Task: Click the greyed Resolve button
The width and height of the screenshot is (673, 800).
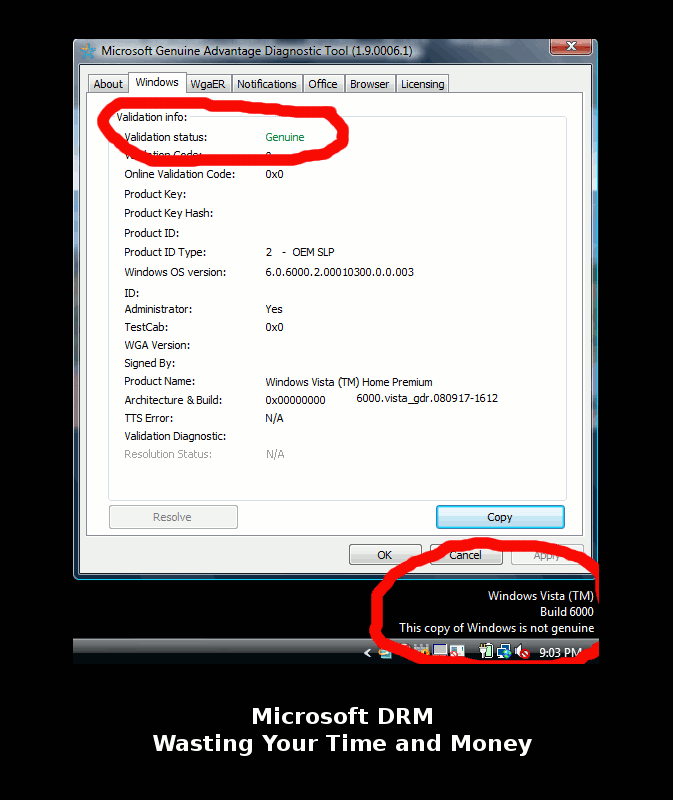Action: (x=173, y=517)
